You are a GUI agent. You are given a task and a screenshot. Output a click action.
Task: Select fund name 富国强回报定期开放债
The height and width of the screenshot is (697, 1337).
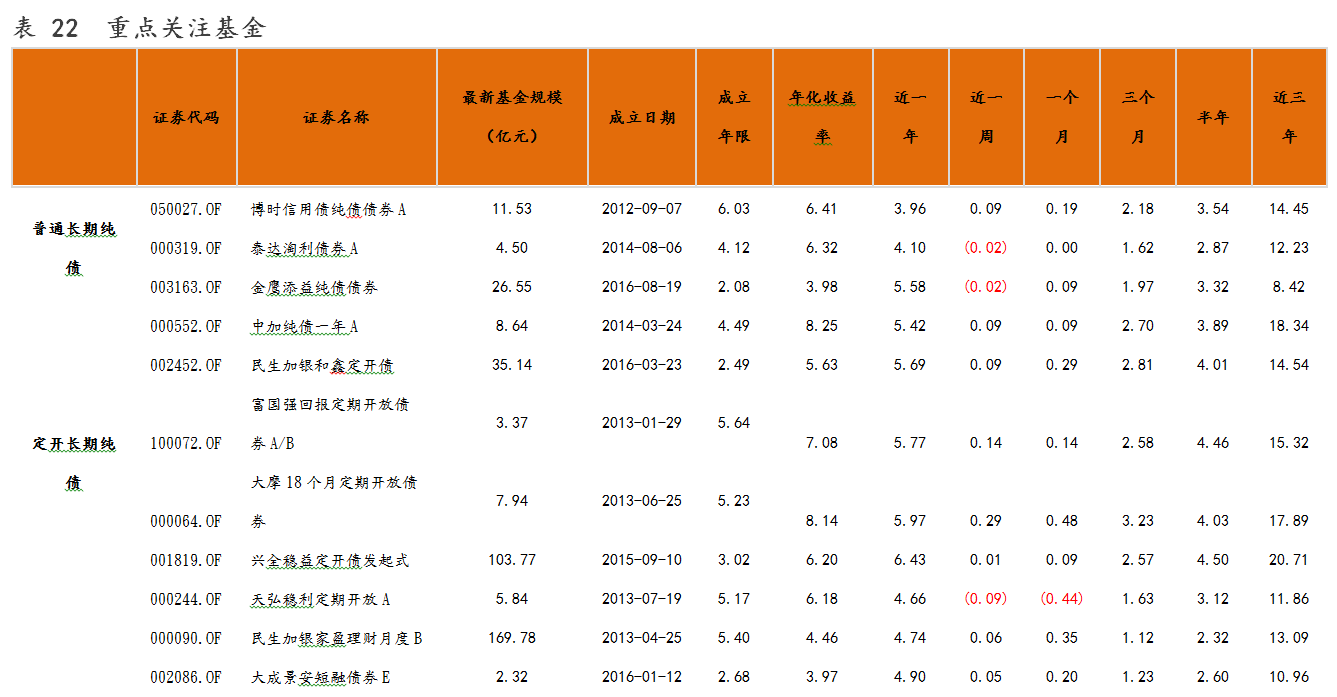(330, 404)
